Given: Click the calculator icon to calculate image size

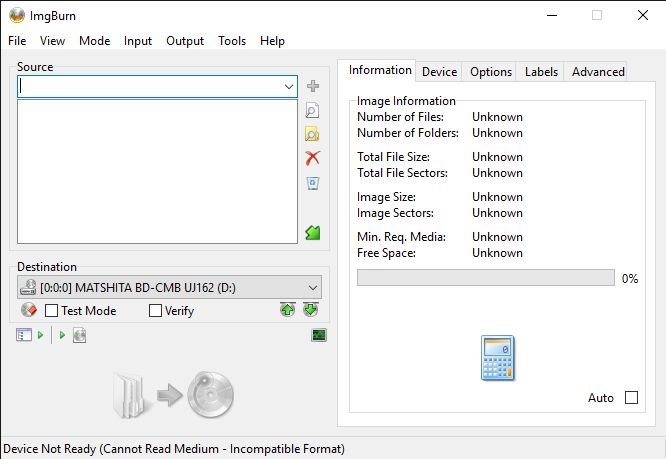Looking at the screenshot, I should [x=498, y=358].
